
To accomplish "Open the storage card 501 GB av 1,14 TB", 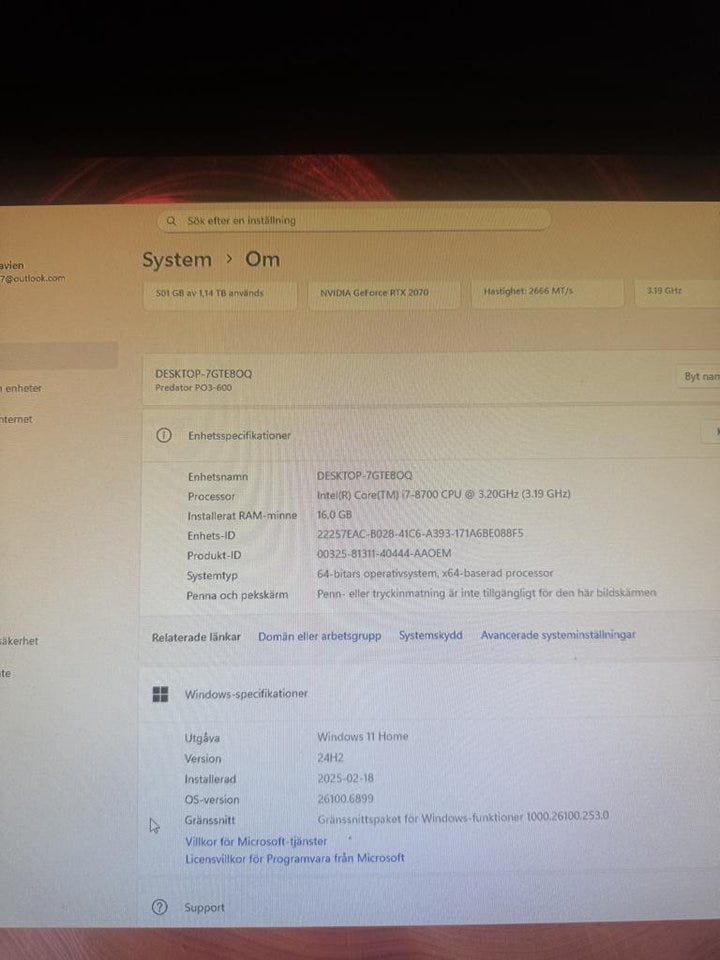I will [220, 293].
